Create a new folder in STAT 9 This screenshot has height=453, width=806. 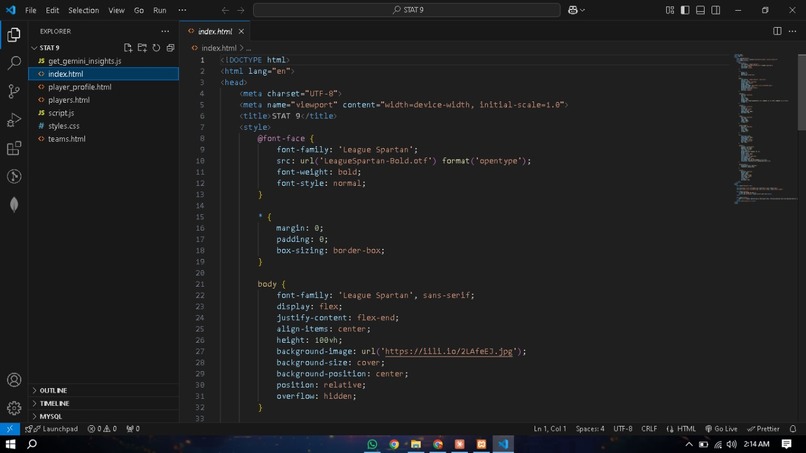tap(142, 48)
